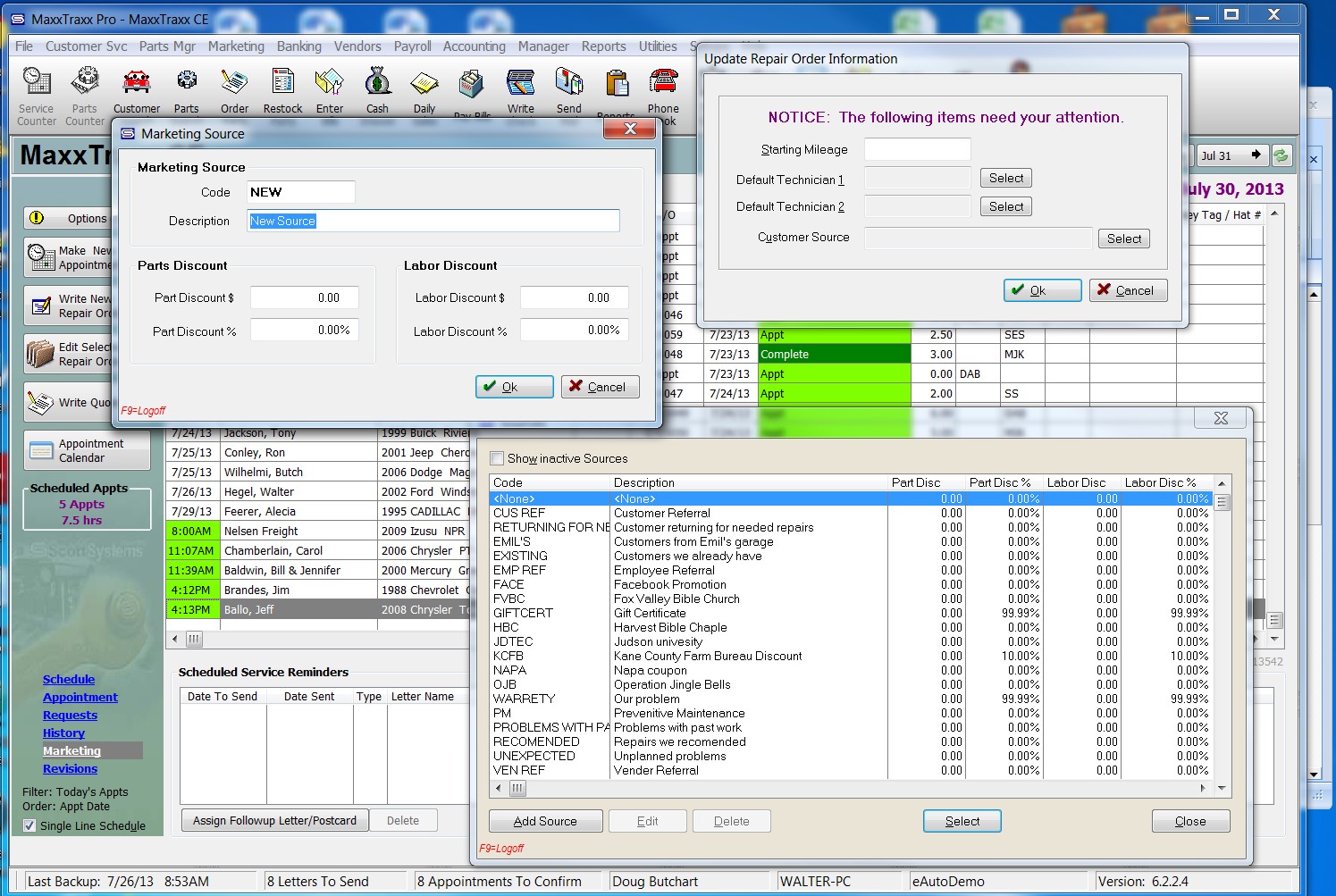Open the Banking menu
1336x896 pixels.
[299, 46]
